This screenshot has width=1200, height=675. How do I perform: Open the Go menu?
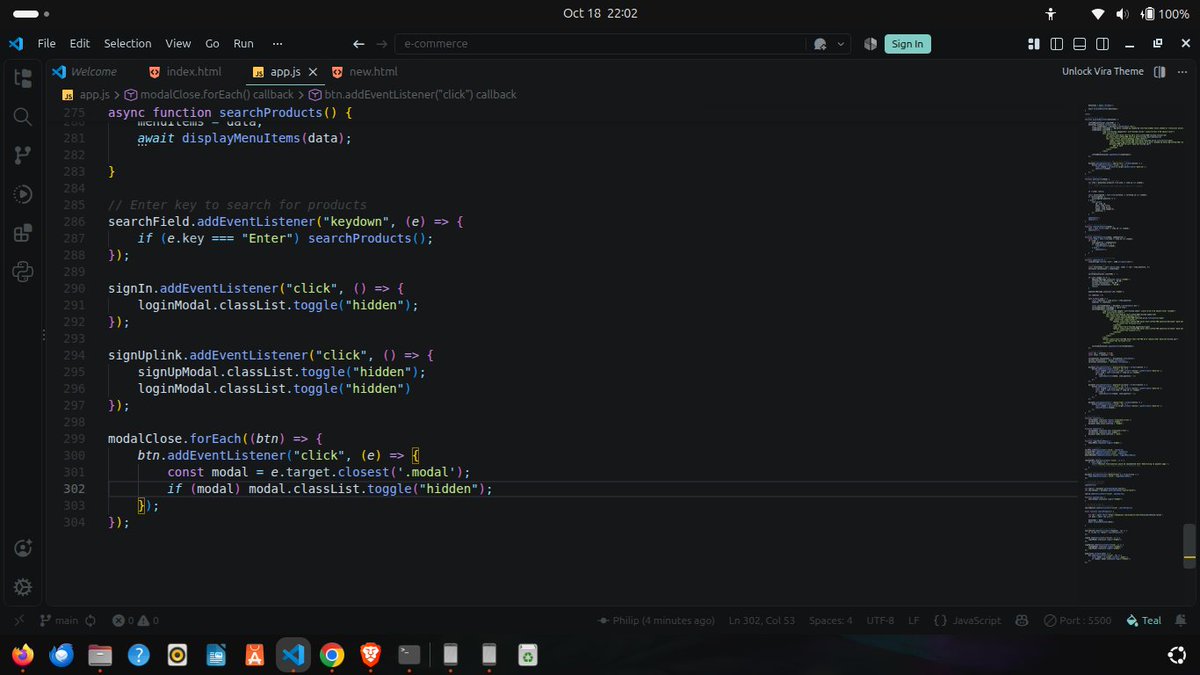tap(212, 44)
